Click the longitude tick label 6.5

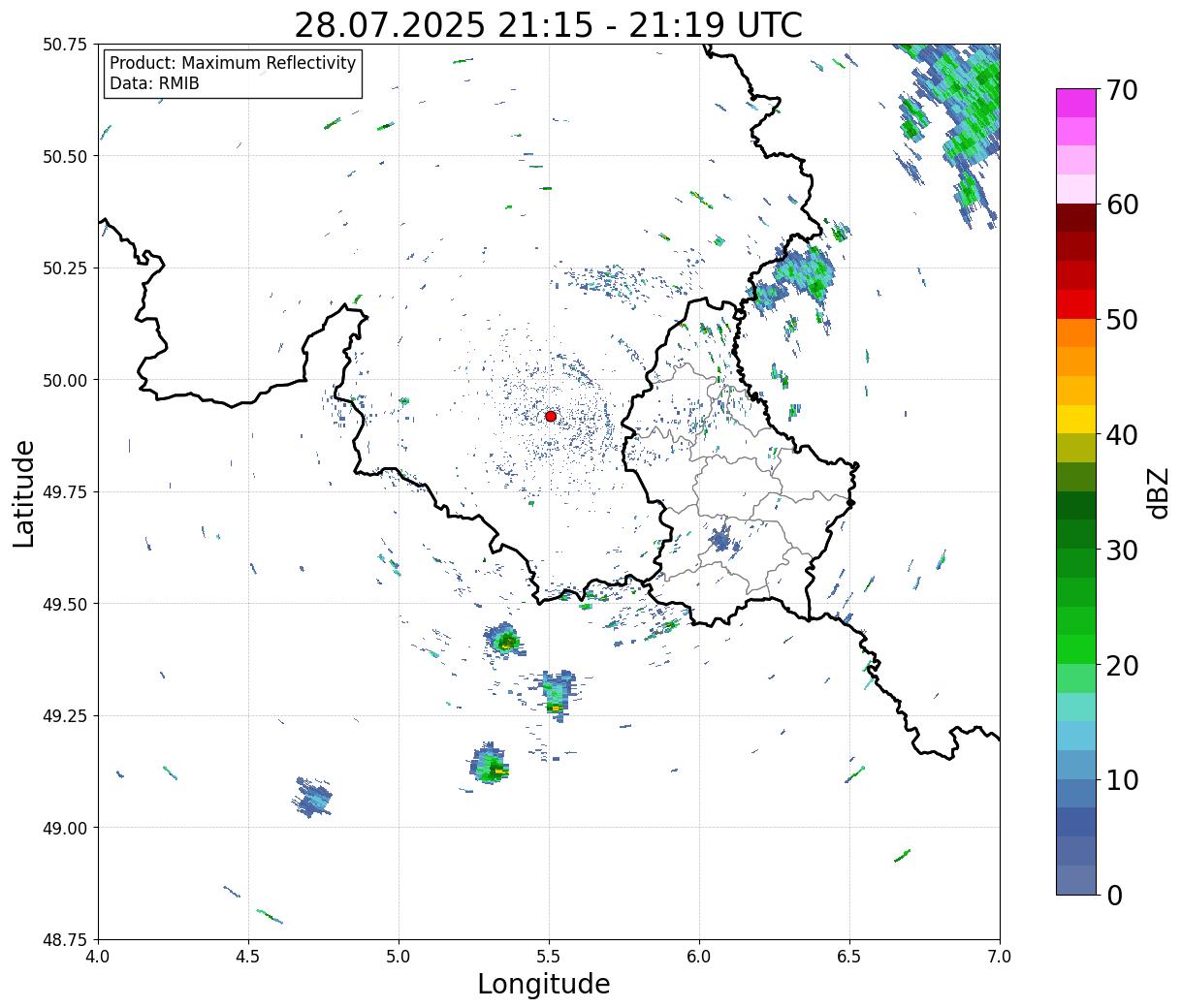tap(849, 956)
